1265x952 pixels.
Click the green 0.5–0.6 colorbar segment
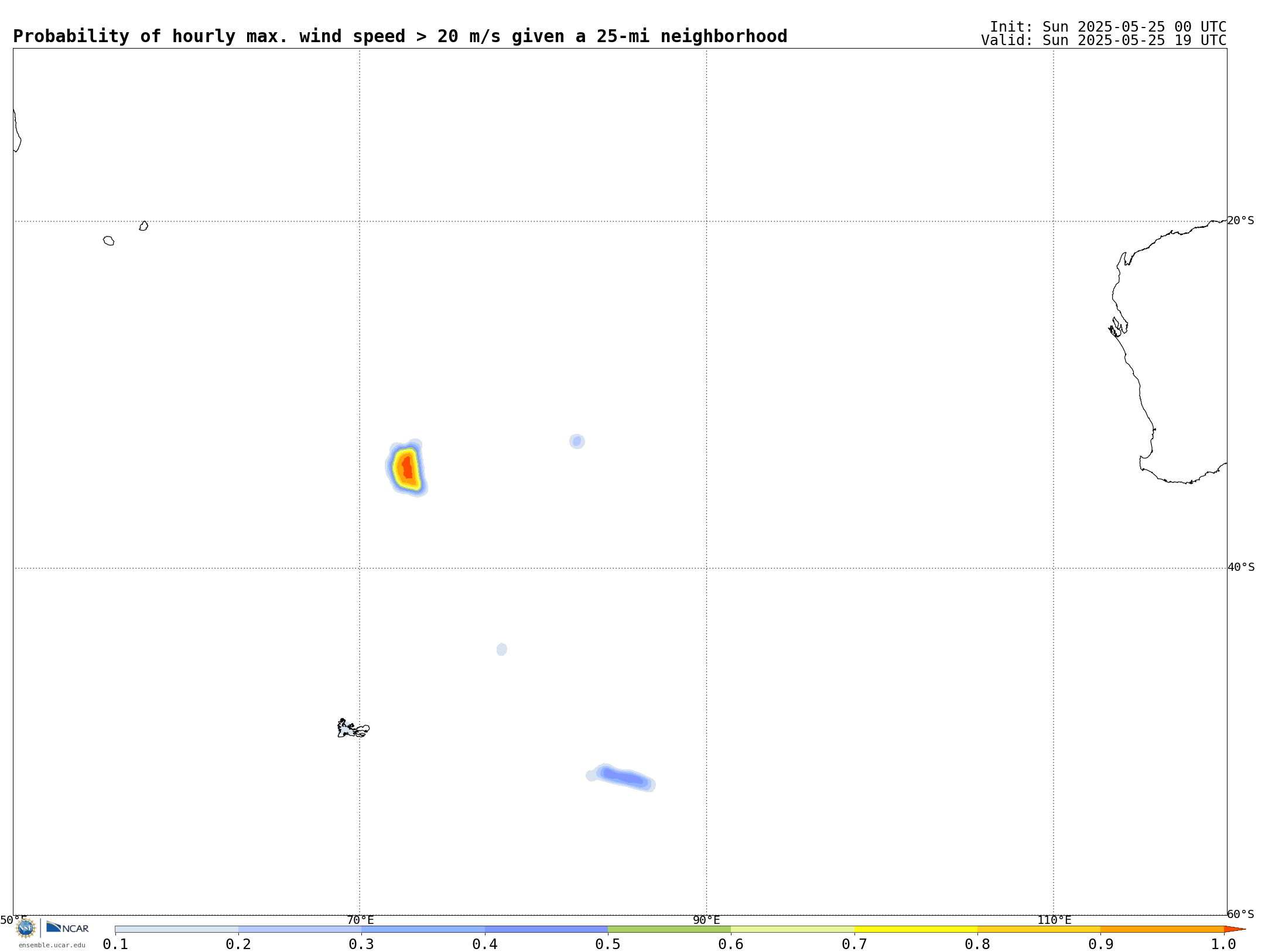tap(669, 929)
